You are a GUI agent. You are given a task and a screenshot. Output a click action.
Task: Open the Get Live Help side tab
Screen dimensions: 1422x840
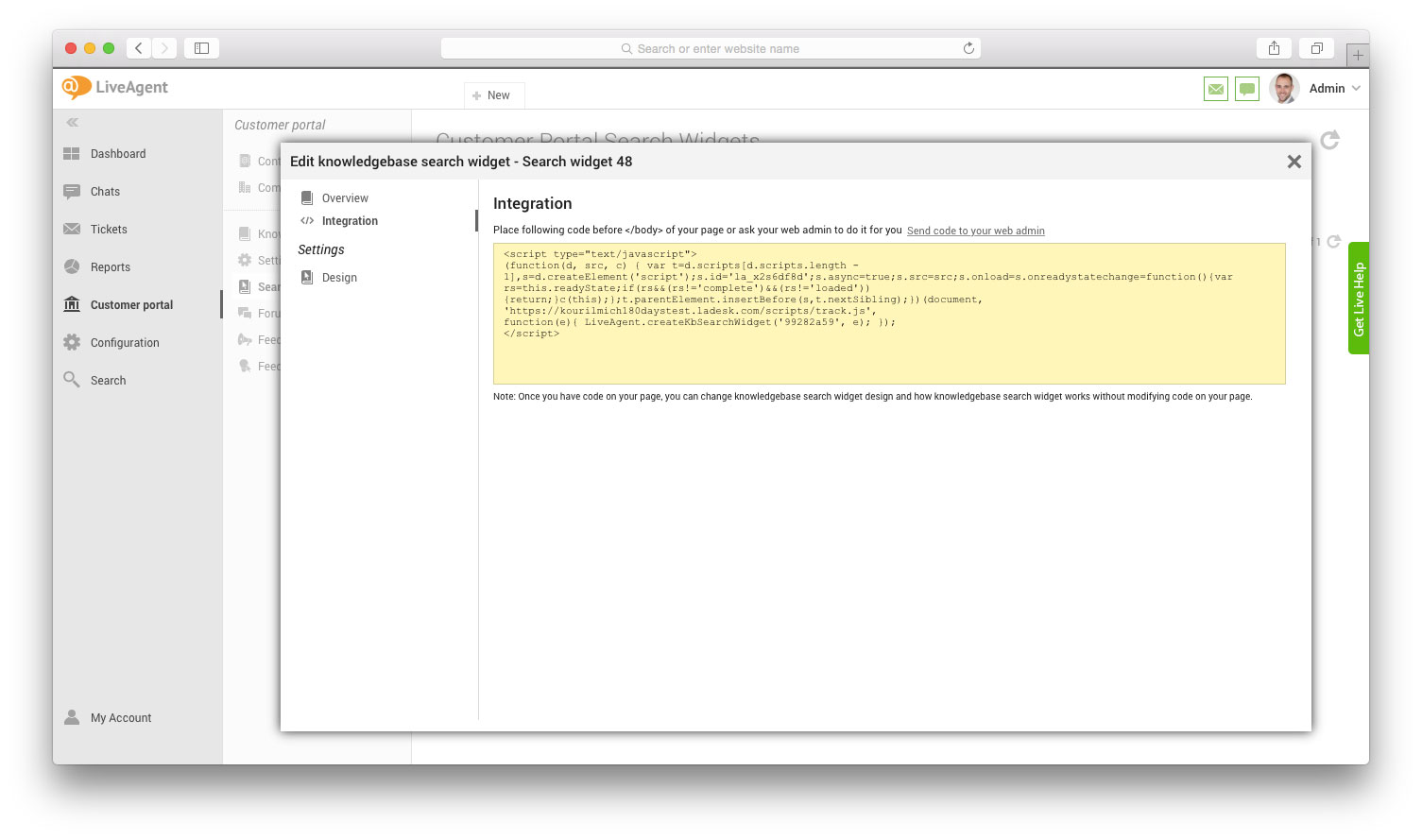click(x=1358, y=299)
